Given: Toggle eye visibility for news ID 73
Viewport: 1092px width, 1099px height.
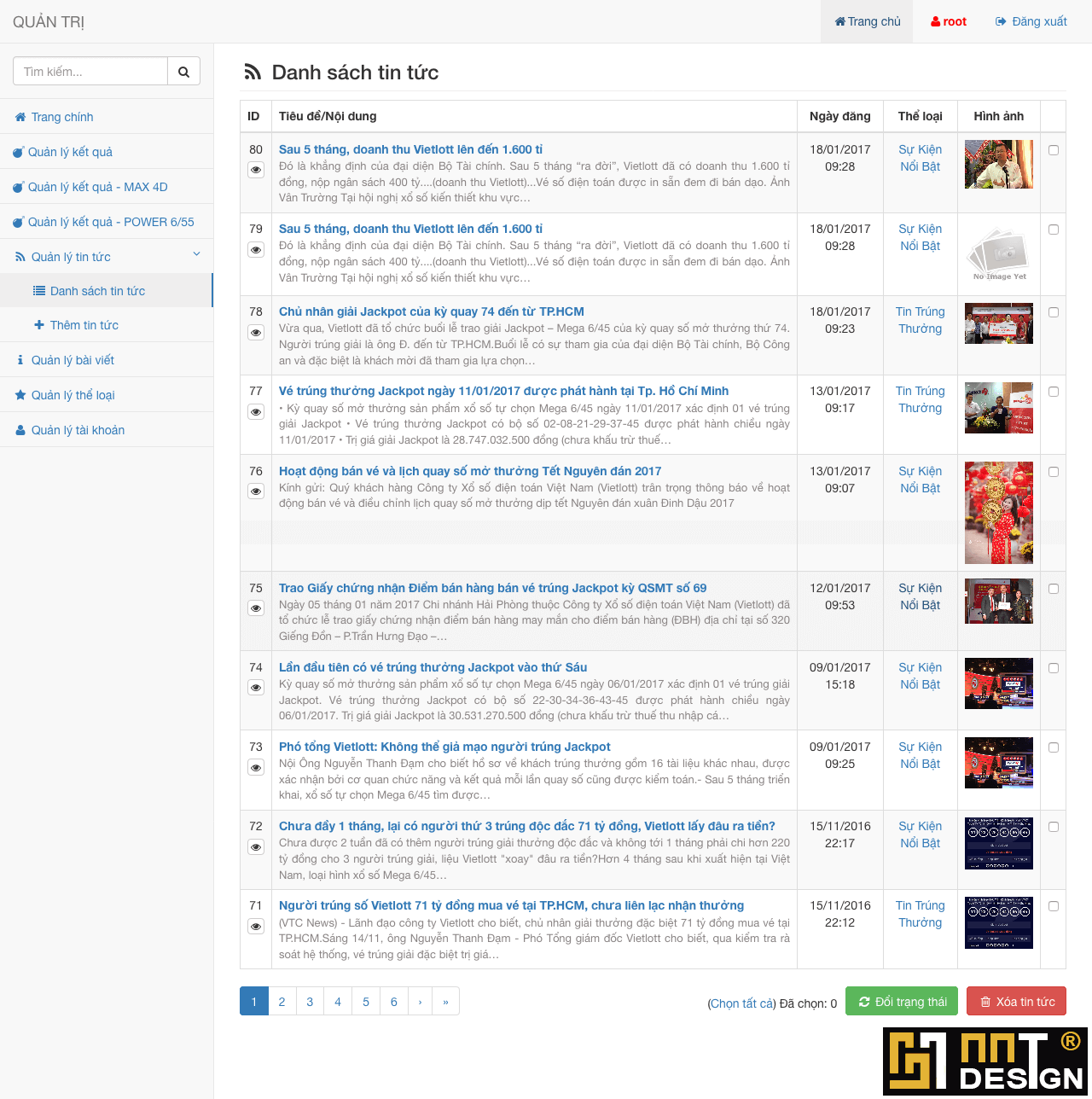Looking at the screenshot, I should coord(256,767).
